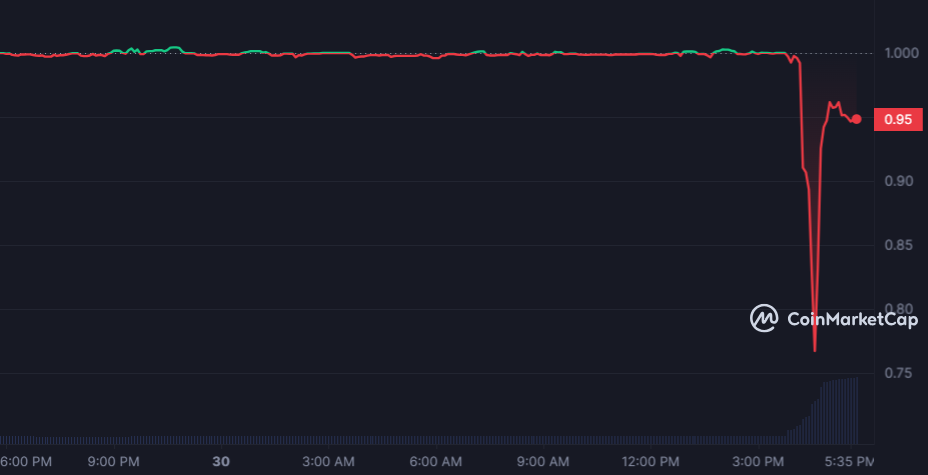Select the 12:00 PM time label
Viewport: 928px width, 475px height.
click(649, 461)
